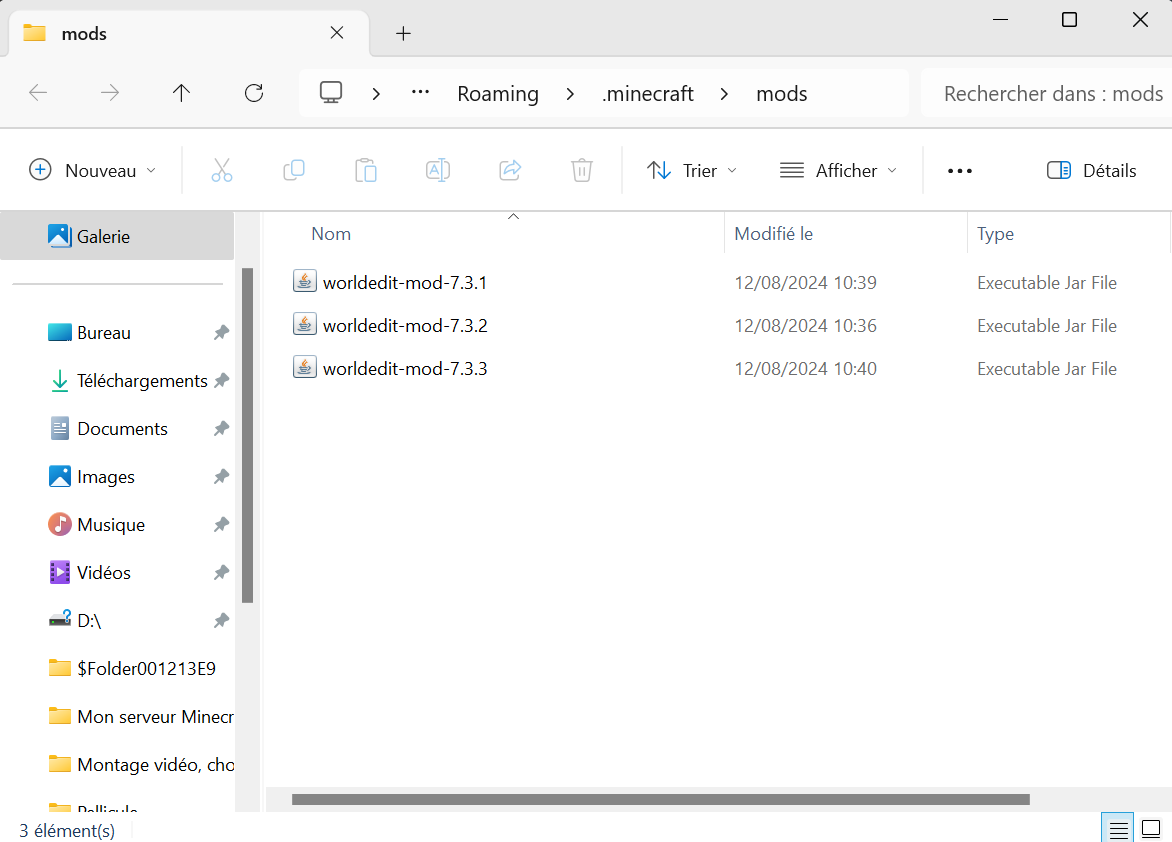The image size is (1172, 842).
Task: Sort by the Nom column header
Action: (x=331, y=234)
